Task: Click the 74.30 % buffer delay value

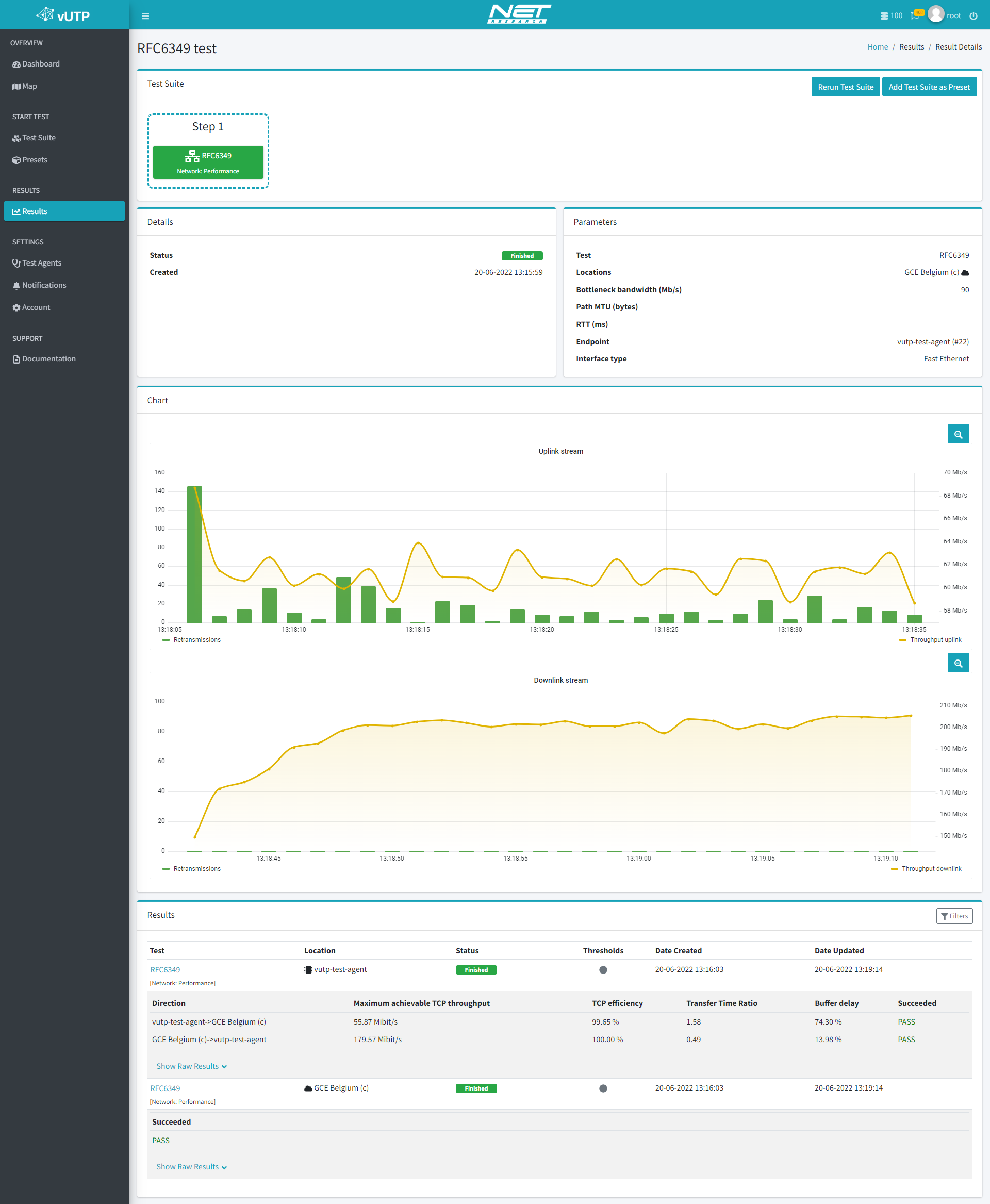Action: [828, 1022]
